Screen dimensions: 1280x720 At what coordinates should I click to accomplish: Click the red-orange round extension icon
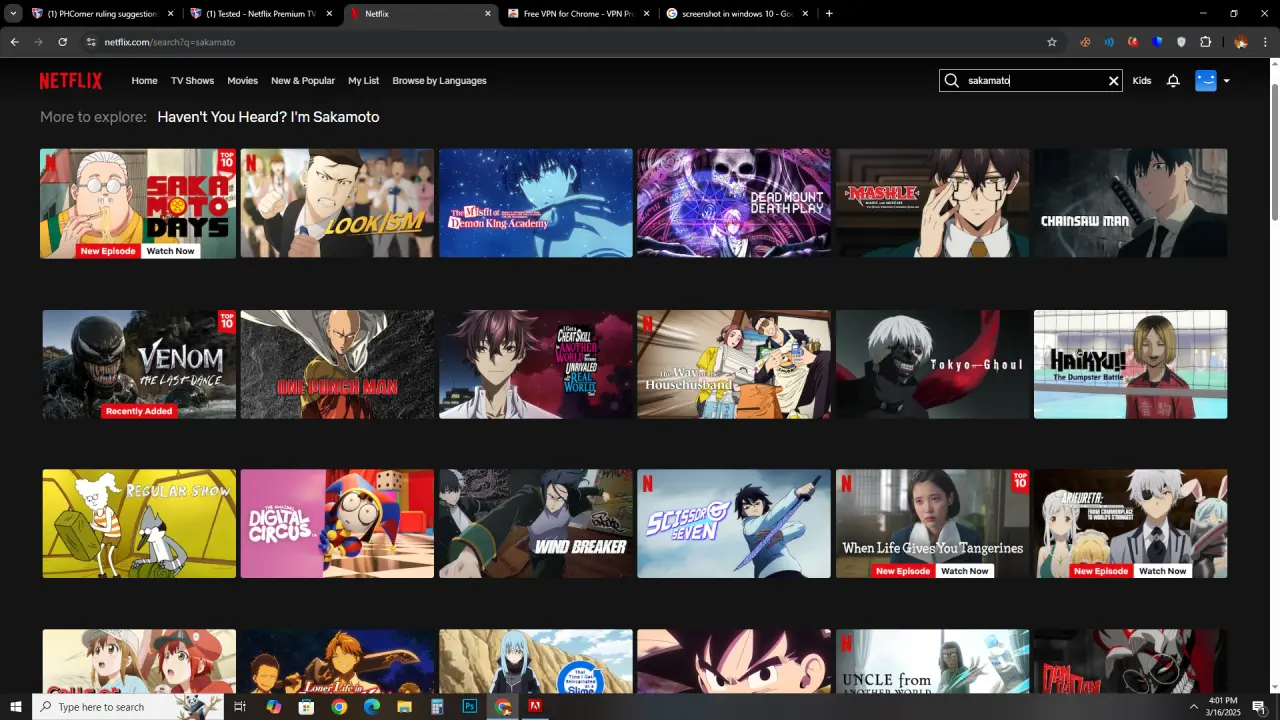tap(1133, 42)
